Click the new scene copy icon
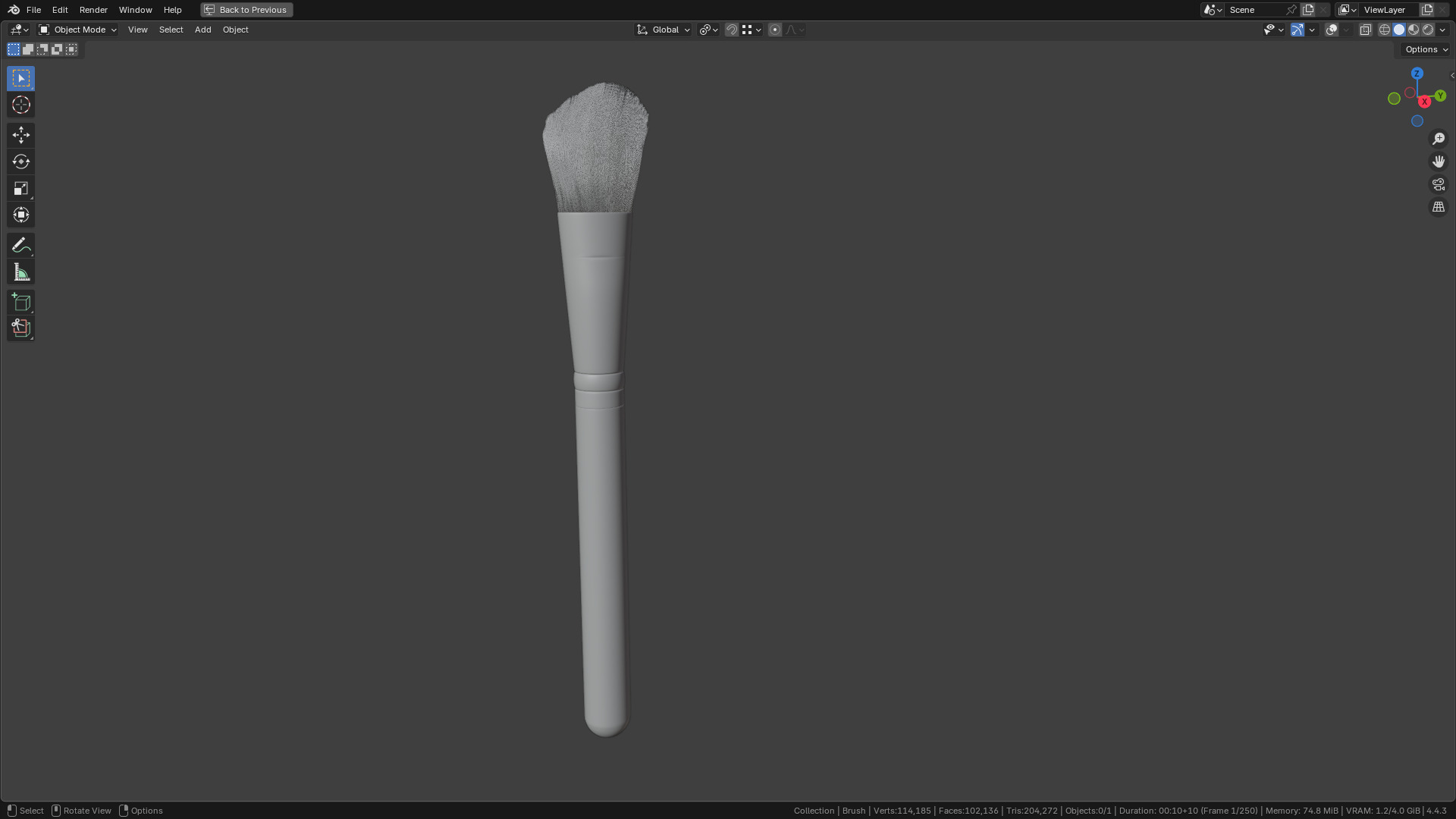The width and height of the screenshot is (1456, 819). tap(1308, 10)
